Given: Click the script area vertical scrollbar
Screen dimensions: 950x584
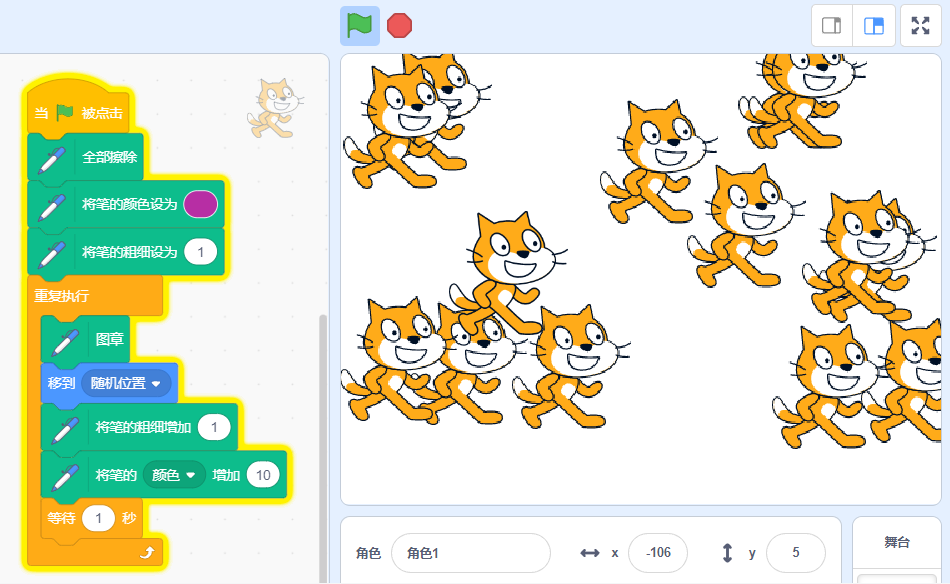Looking at the screenshot, I should point(323,448).
